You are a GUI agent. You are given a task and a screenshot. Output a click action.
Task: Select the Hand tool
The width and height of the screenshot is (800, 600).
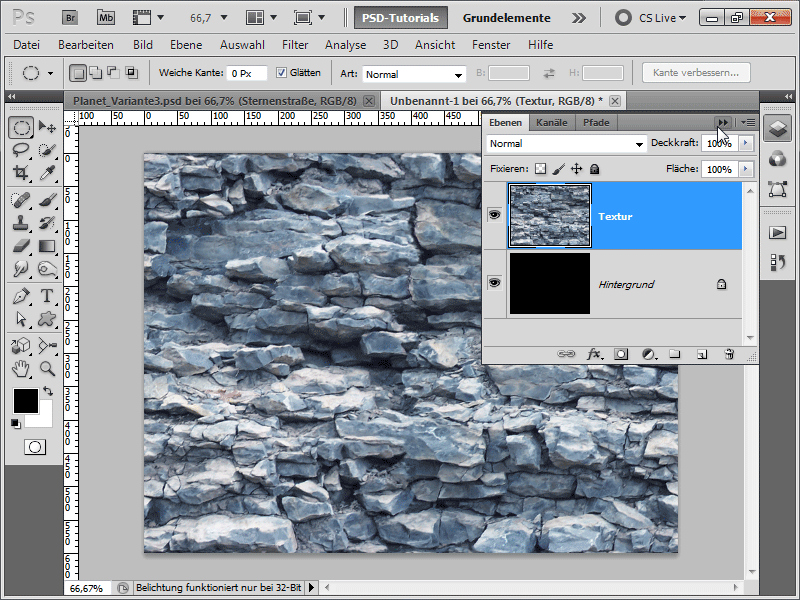pyautogui.click(x=21, y=368)
